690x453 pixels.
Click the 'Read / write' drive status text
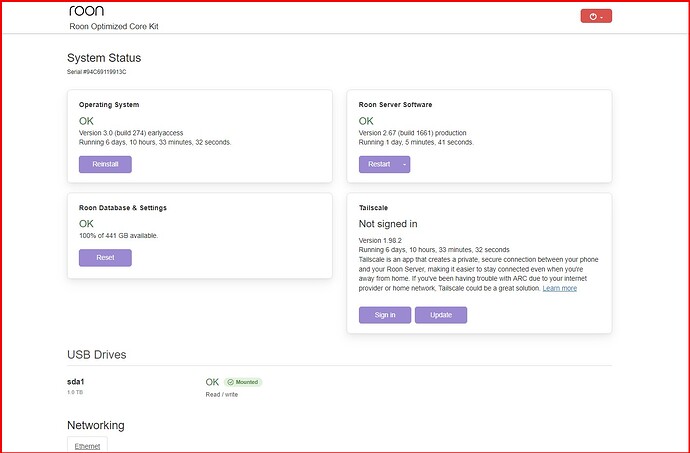point(222,394)
